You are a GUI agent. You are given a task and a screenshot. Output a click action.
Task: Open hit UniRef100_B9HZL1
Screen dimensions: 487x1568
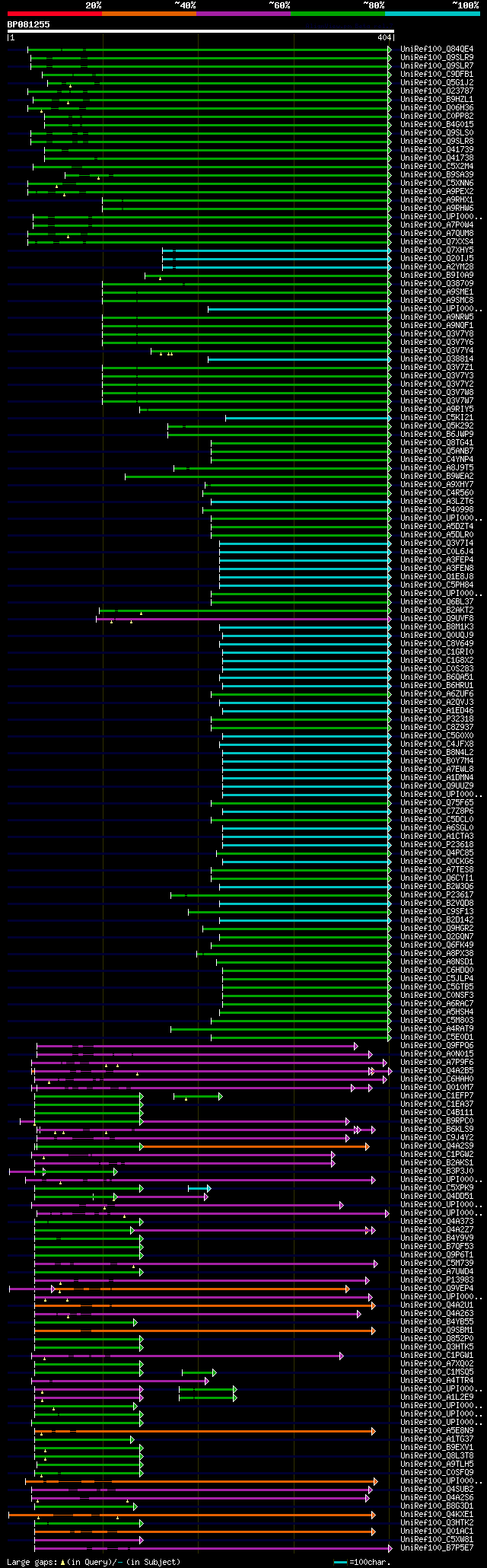(437, 100)
